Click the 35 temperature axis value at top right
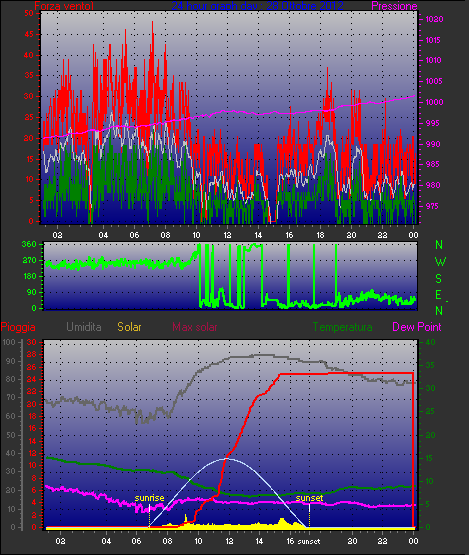 click(x=430, y=365)
